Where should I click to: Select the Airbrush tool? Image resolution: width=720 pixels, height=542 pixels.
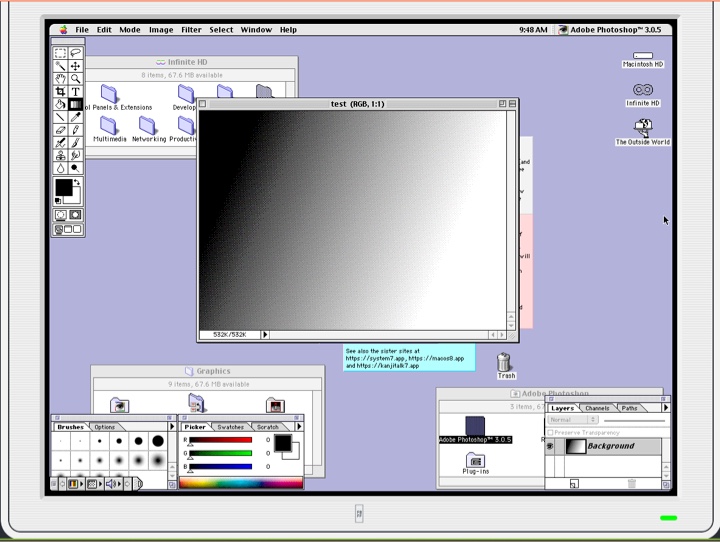tap(60, 143)
